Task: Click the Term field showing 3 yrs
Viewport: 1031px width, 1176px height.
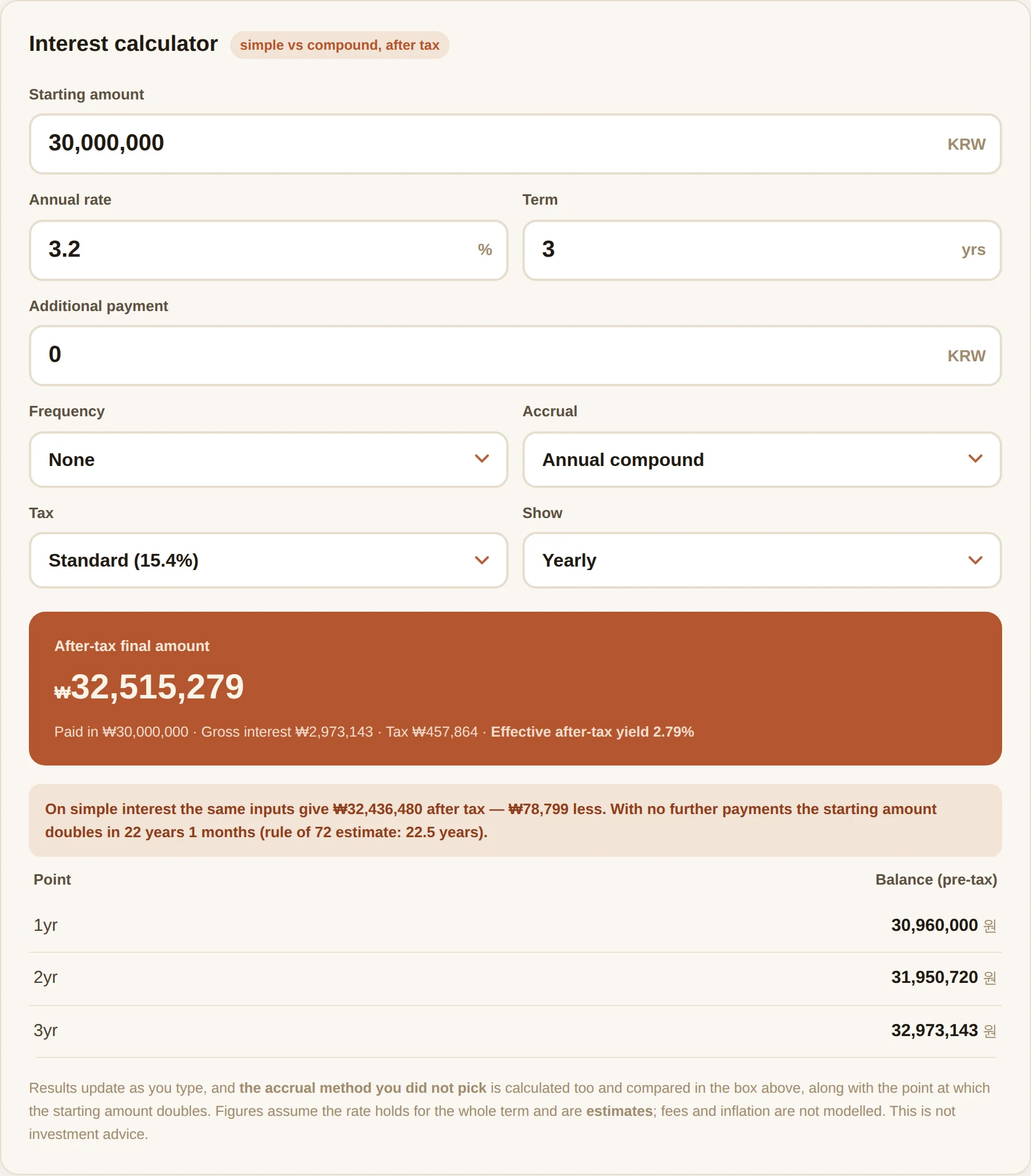Action: tap(762, 250)
